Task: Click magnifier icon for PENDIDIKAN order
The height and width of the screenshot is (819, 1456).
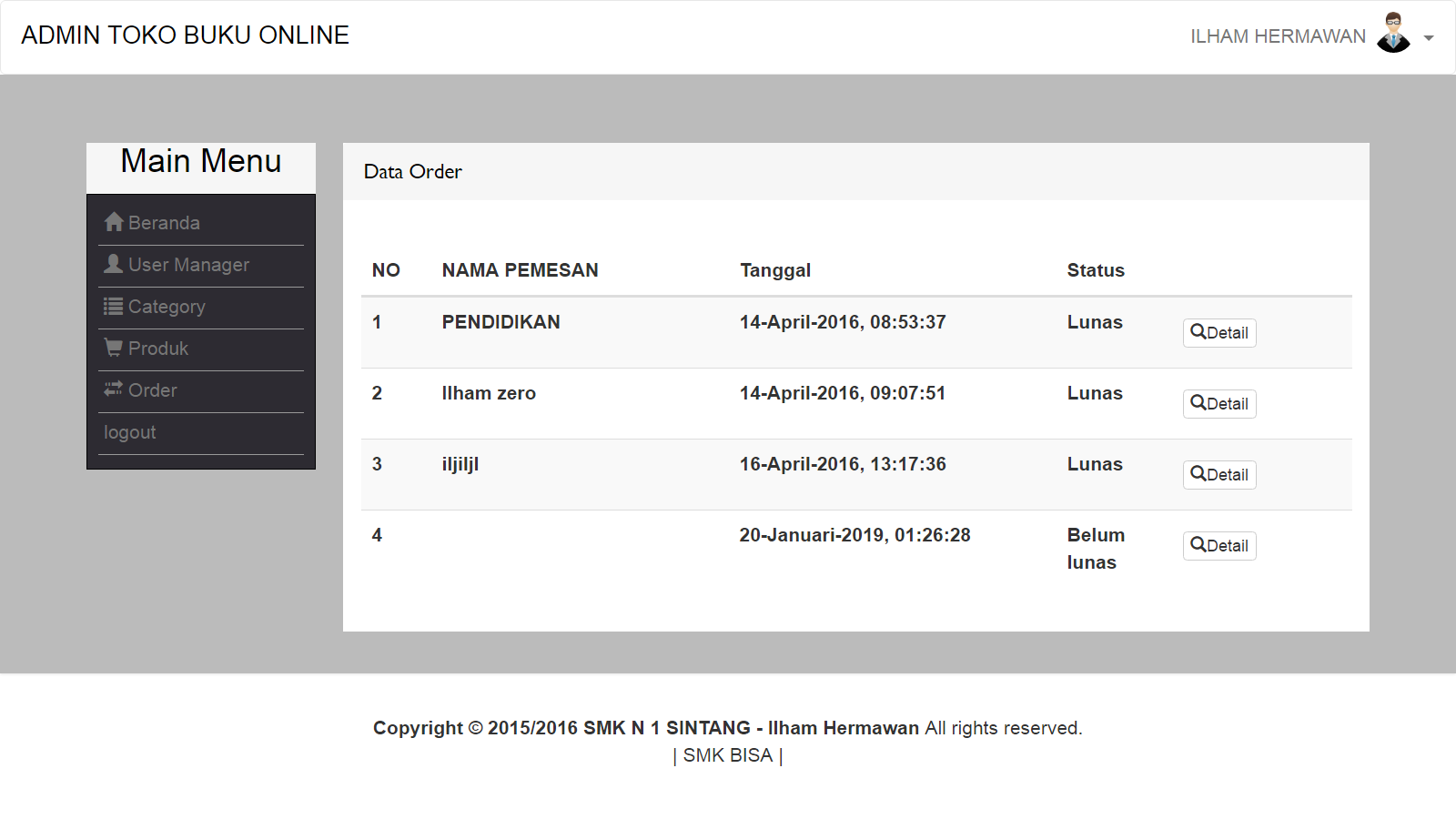Action: point(1198,331)
